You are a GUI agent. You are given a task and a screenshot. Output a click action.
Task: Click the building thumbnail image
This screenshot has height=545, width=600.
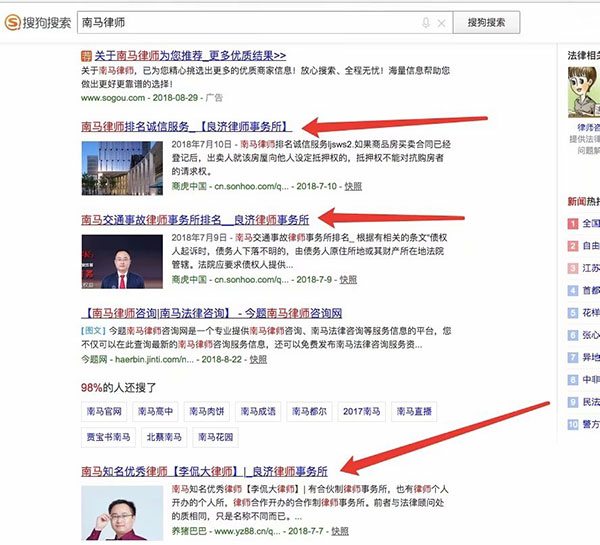point(122,168)
